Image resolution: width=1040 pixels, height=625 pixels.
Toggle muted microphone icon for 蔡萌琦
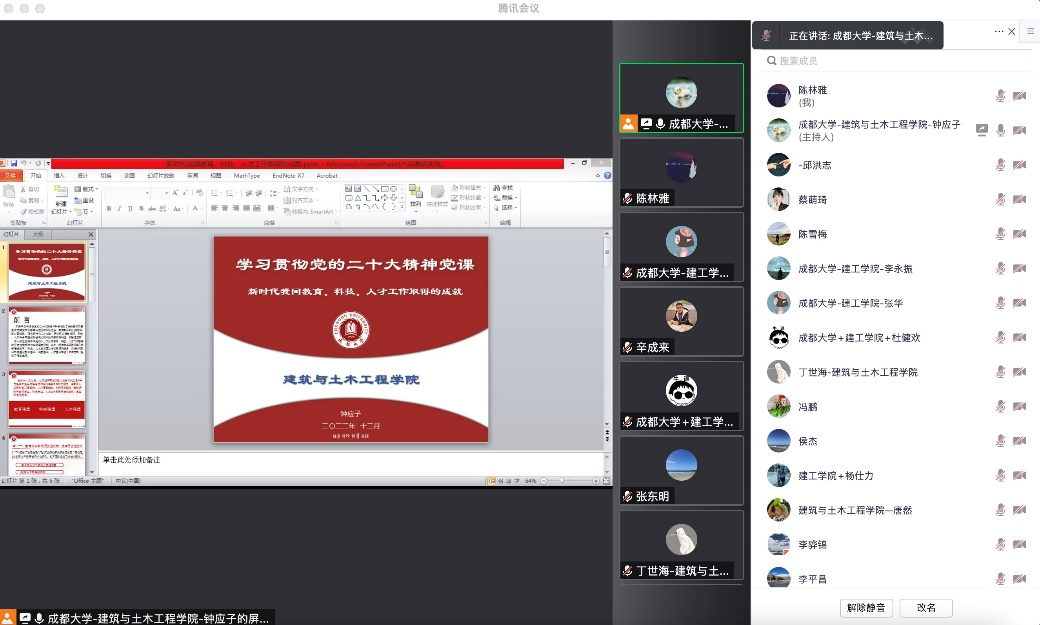click(x=1000, y=199)
